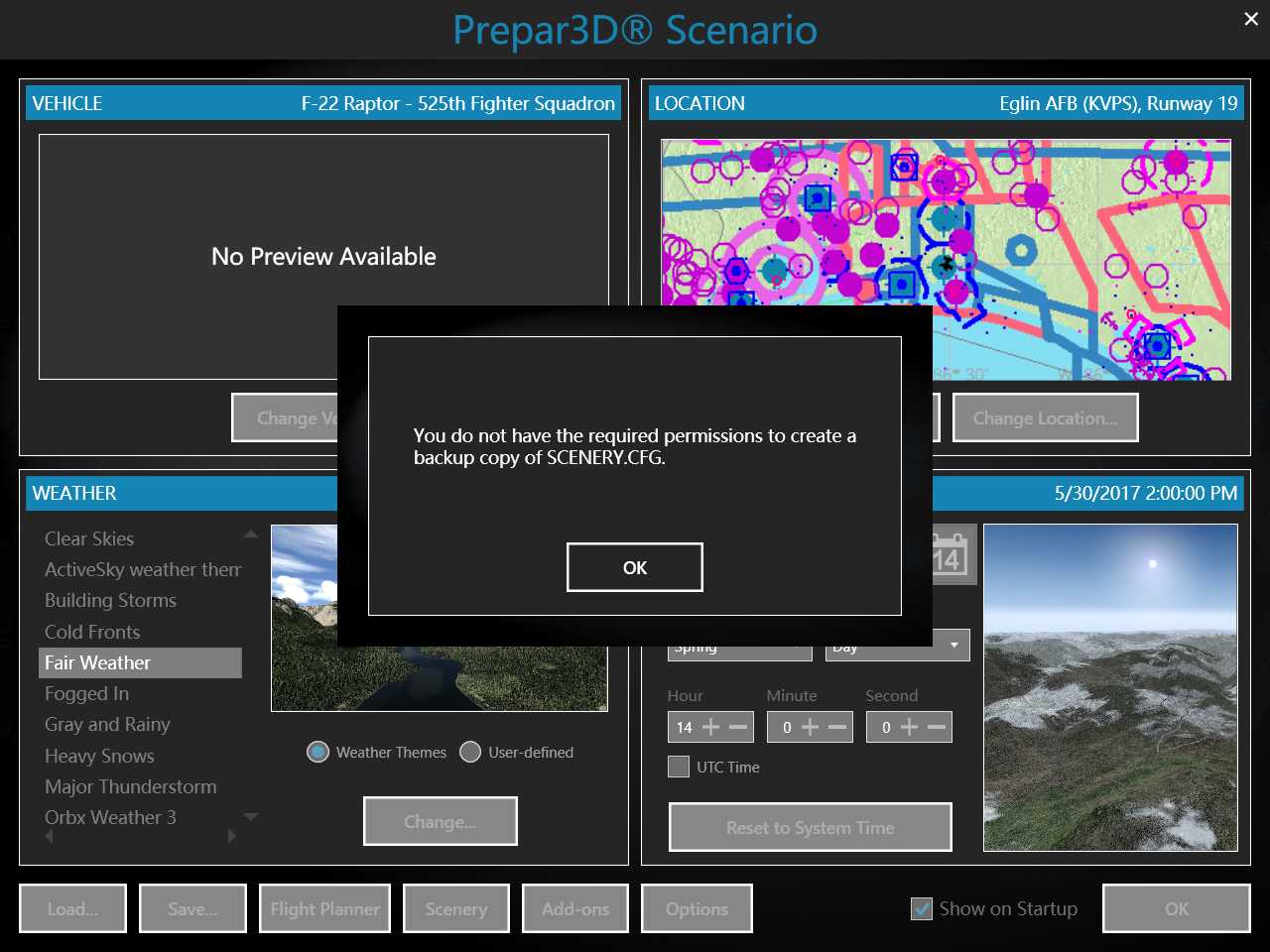This screenshot has width=1270, height=952.
Task: Open Options button
Action: click(x=697, y=908)
